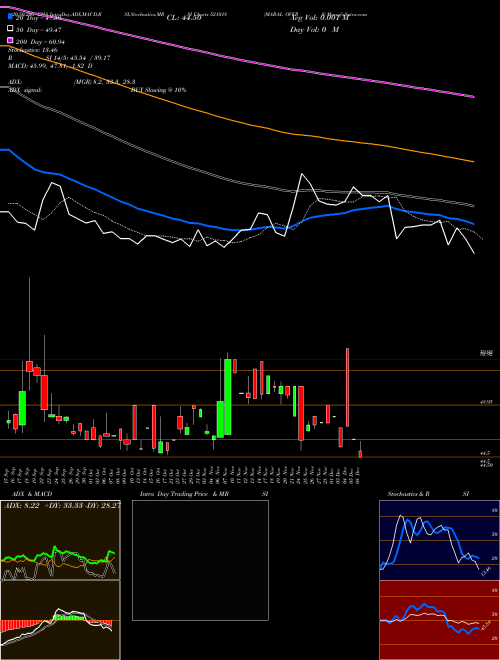Click the 'Intra Day Trading Price & MRSI' title
The height and width of the screenshot is (660, 500).
point(204,494)
